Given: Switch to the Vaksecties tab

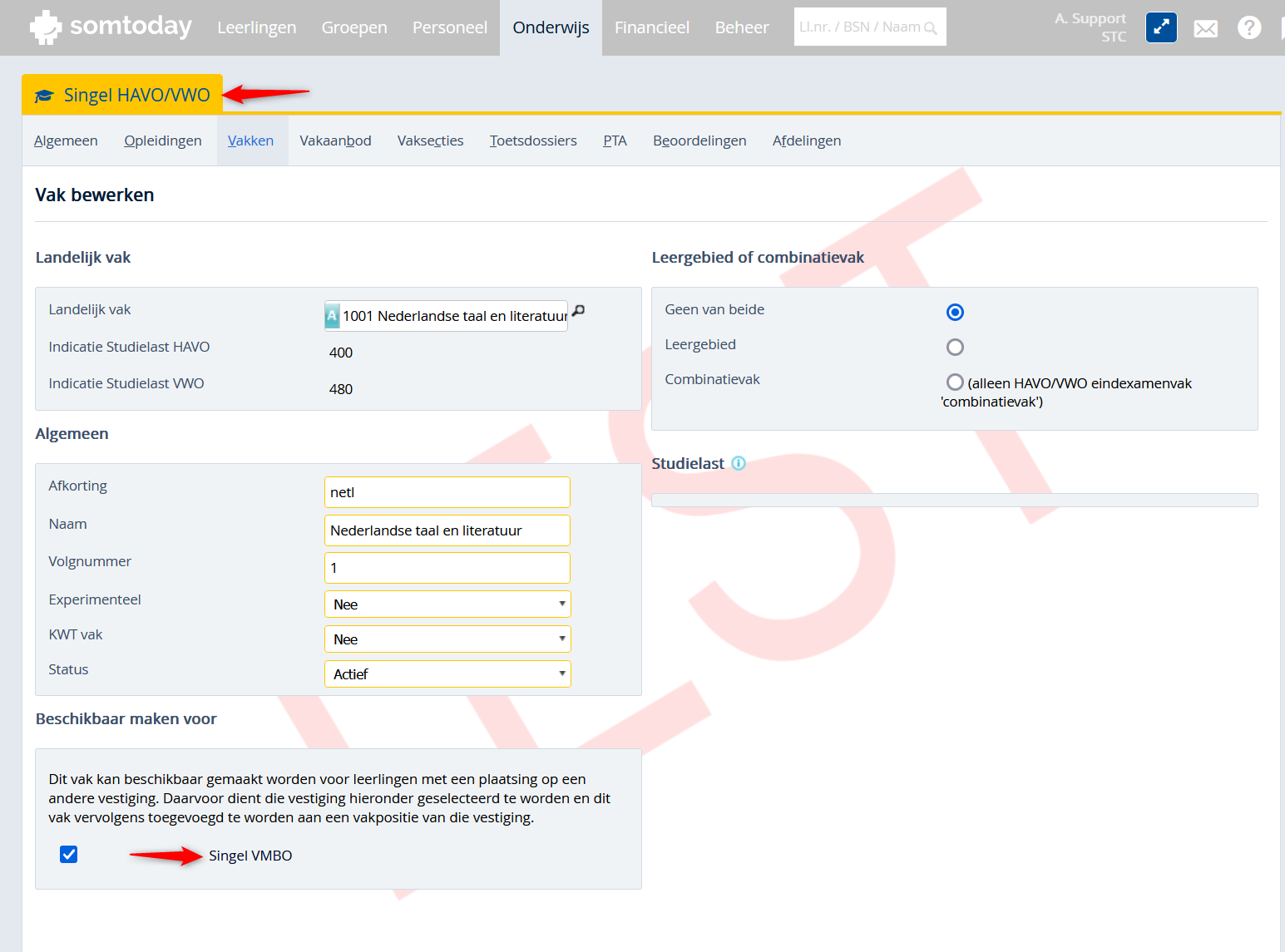Looking at the screenshot, I should [x=431, y=141].
